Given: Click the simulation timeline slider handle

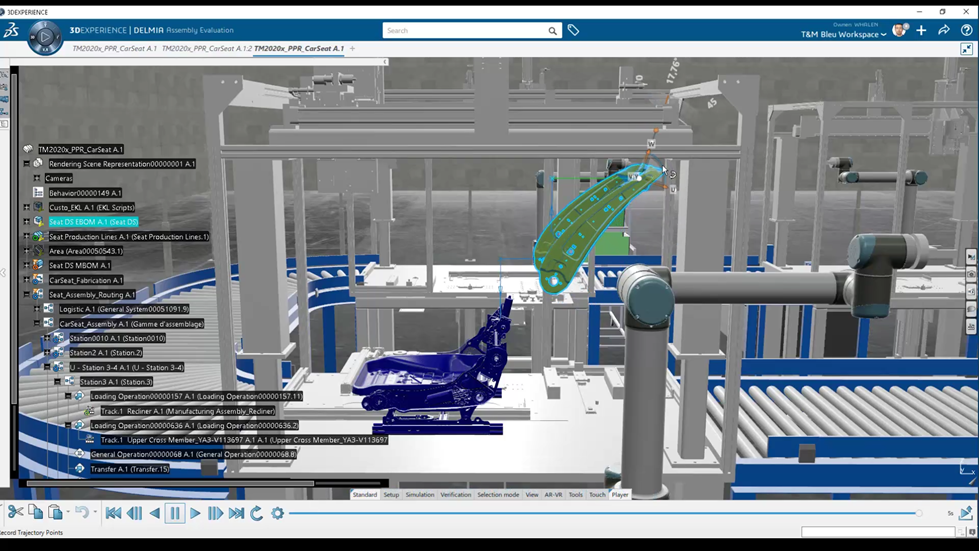Looking at the screenshot, I should 918,513.
